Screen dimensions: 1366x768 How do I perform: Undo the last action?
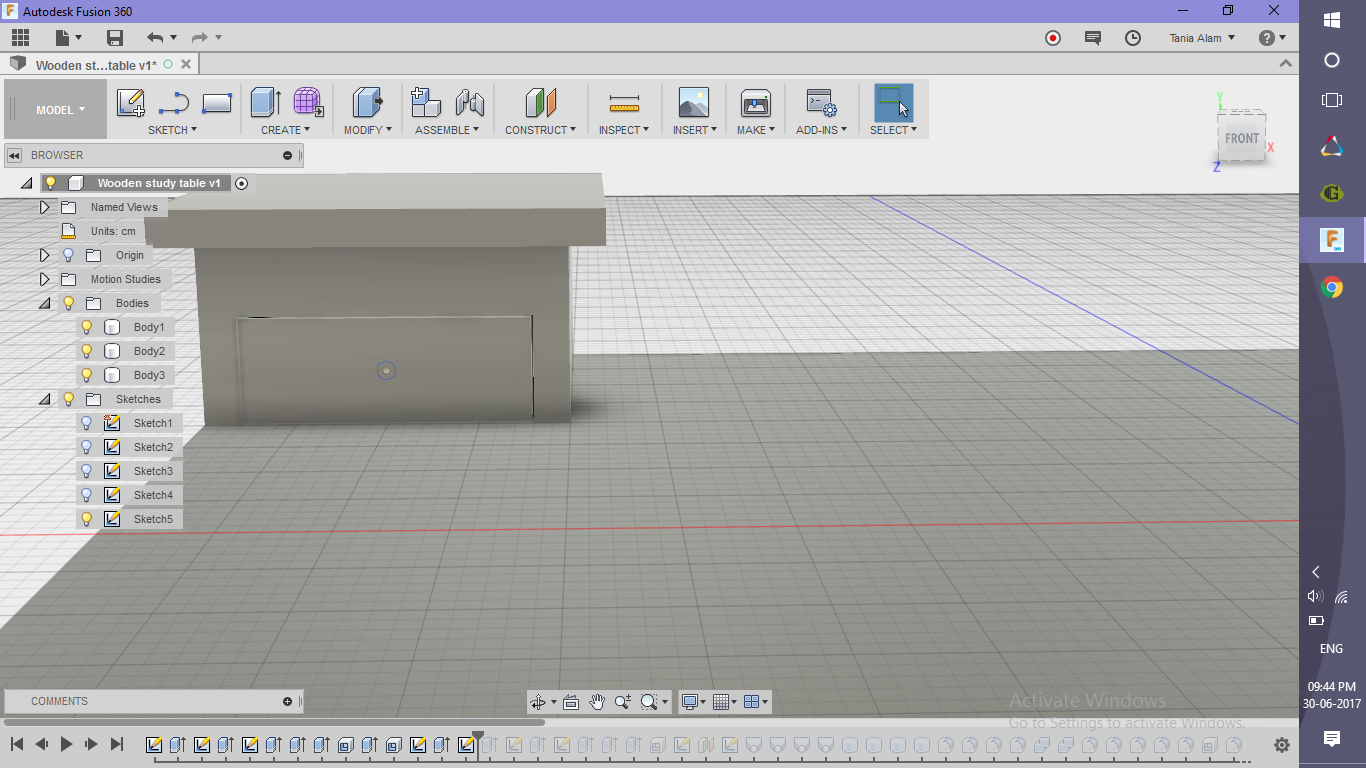click(x=155, y=38)
